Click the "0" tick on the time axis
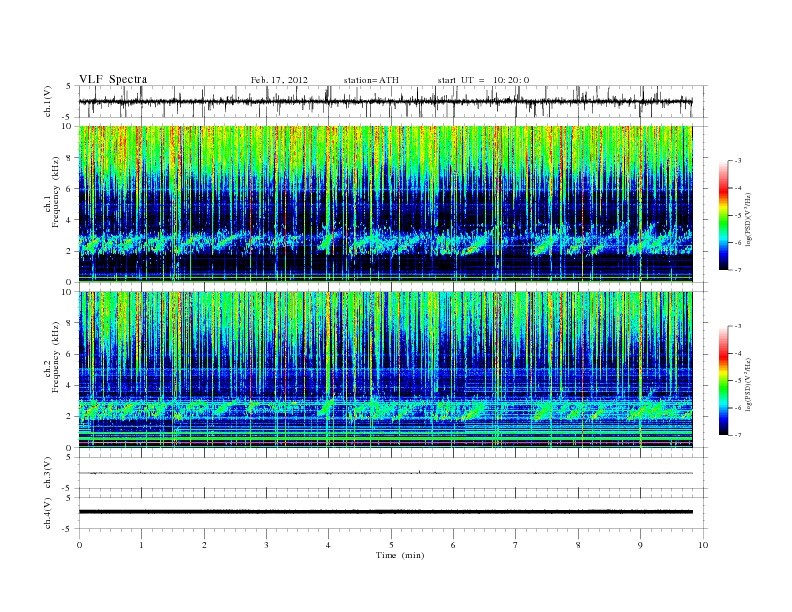Image resolution: width=792 pixels, height=612 pixels. click(79, 545)
